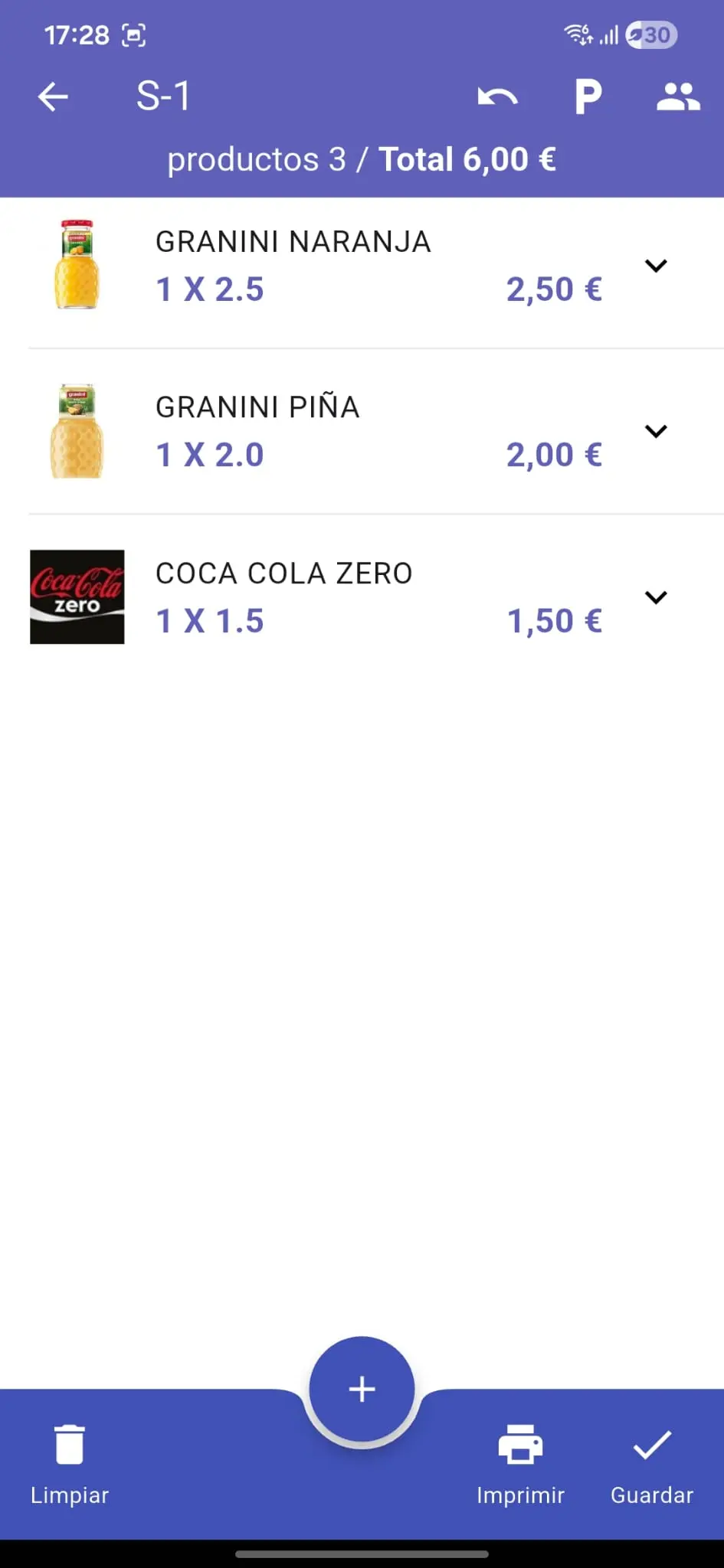The height and width of the screenshot is (1568, 724).
Task: Click the 2,00 € Granini Piña price
Action: click(554, 455)
